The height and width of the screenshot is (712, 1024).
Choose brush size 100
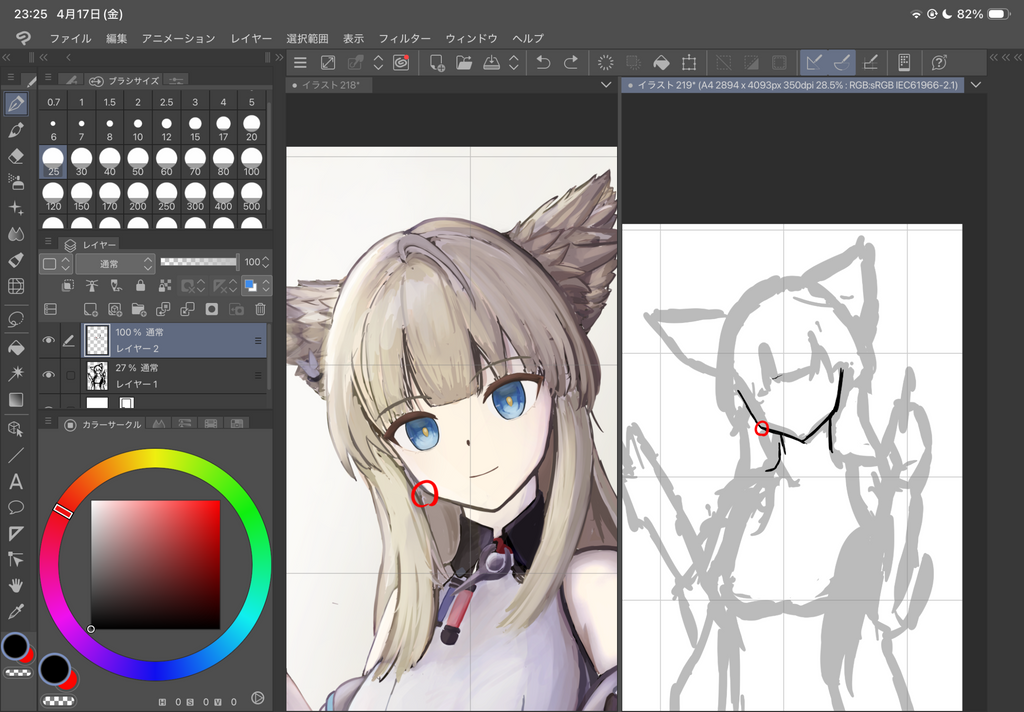251,162
